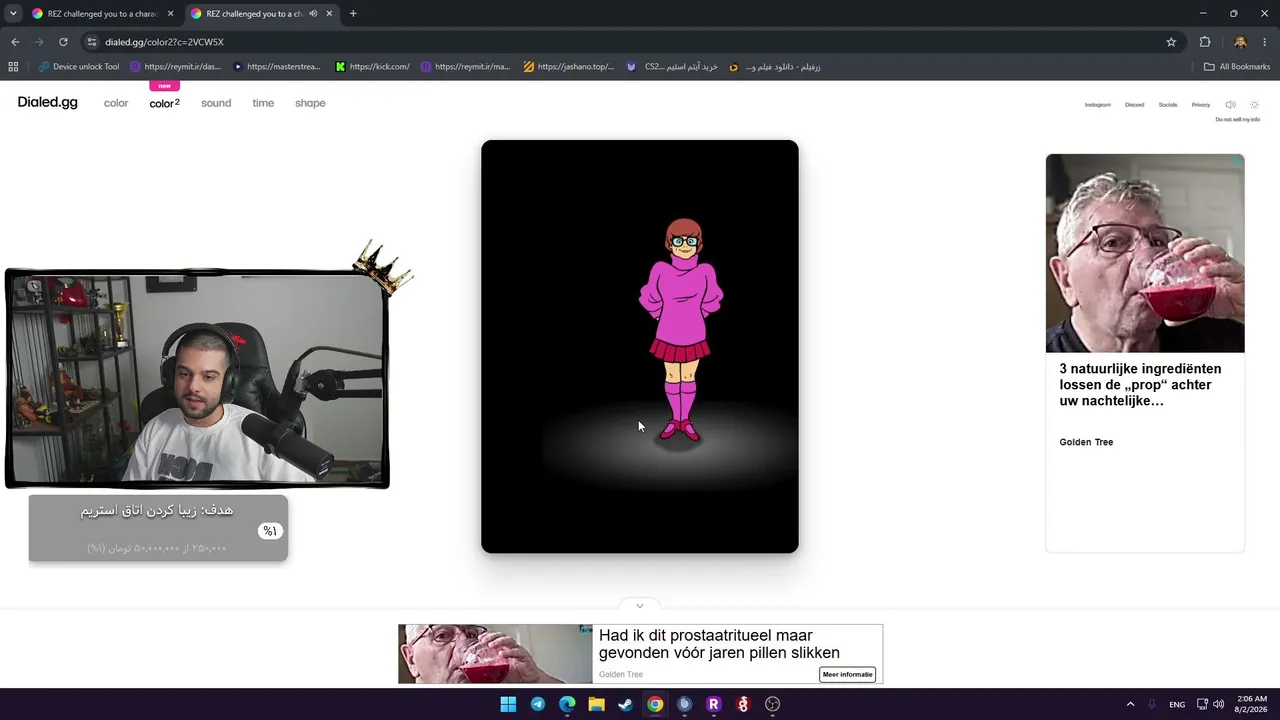
Task: Open the 'Device unlock Tool' bookmark
Action: click(79, 67)
